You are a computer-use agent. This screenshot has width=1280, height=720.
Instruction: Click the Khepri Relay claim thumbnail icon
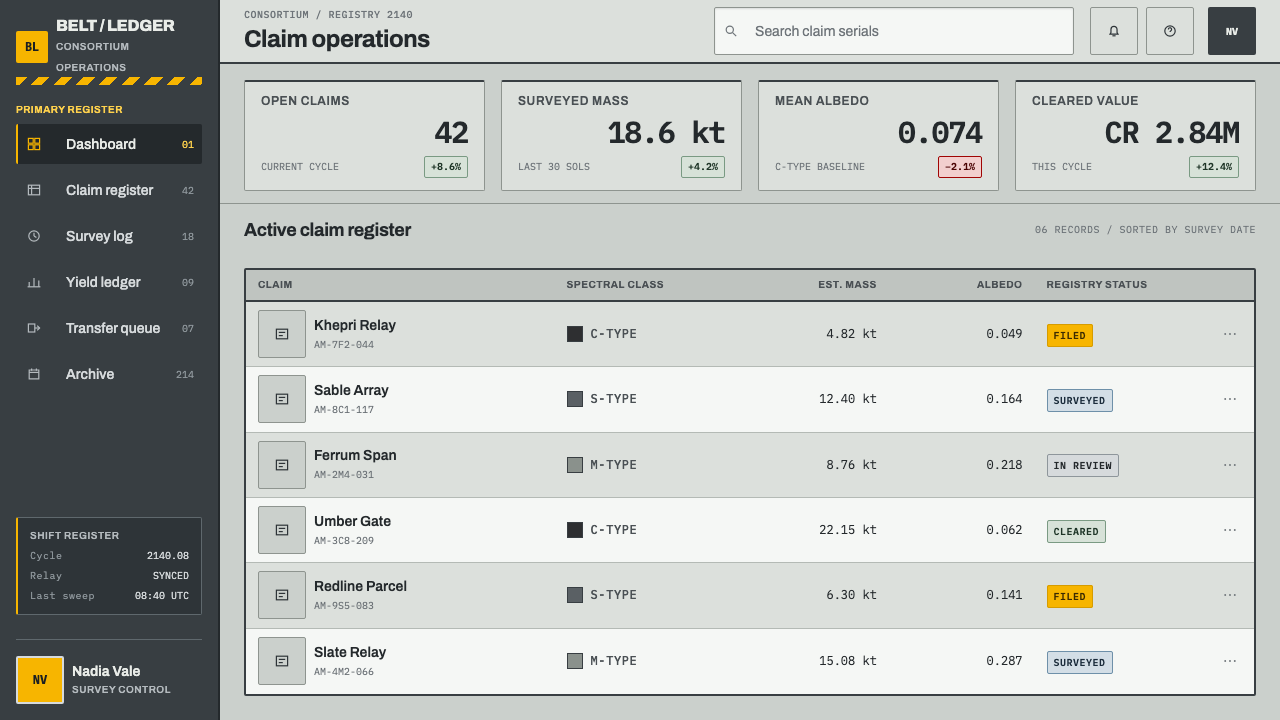coord(282,334)
